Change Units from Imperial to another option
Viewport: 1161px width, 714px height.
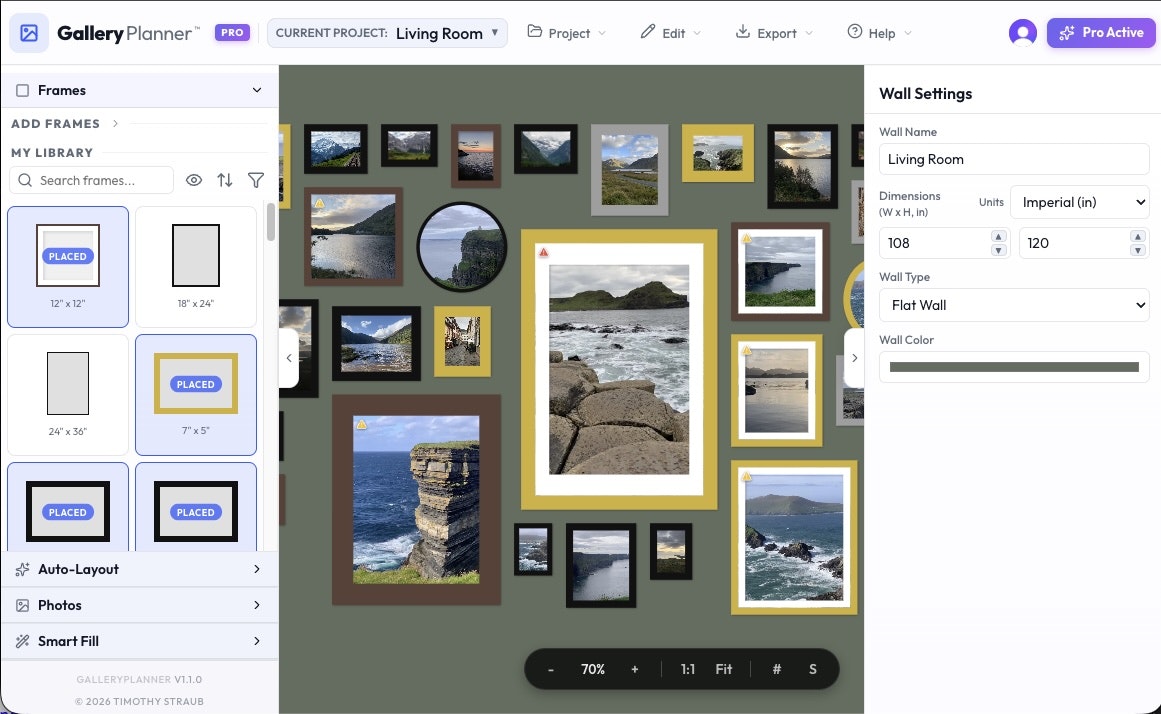tap(1080, 202)
